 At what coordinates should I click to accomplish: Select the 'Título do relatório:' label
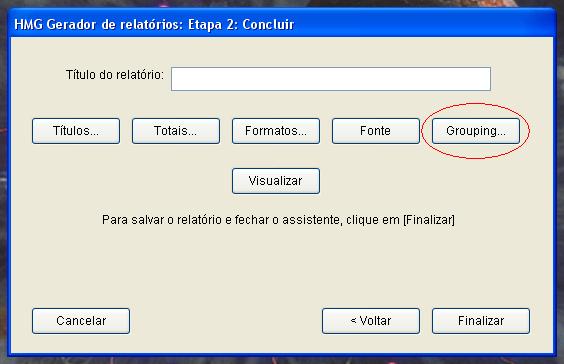point(114,75)
